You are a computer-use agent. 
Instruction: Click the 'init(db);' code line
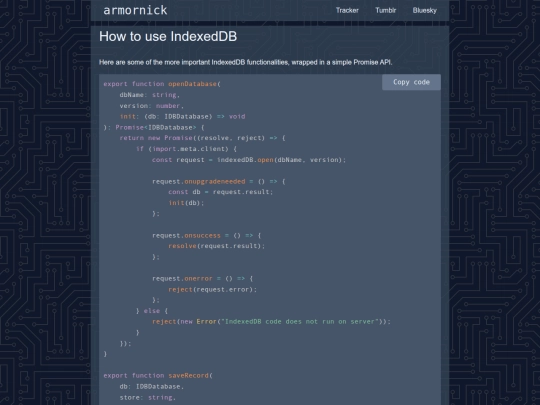pos(186,203)
